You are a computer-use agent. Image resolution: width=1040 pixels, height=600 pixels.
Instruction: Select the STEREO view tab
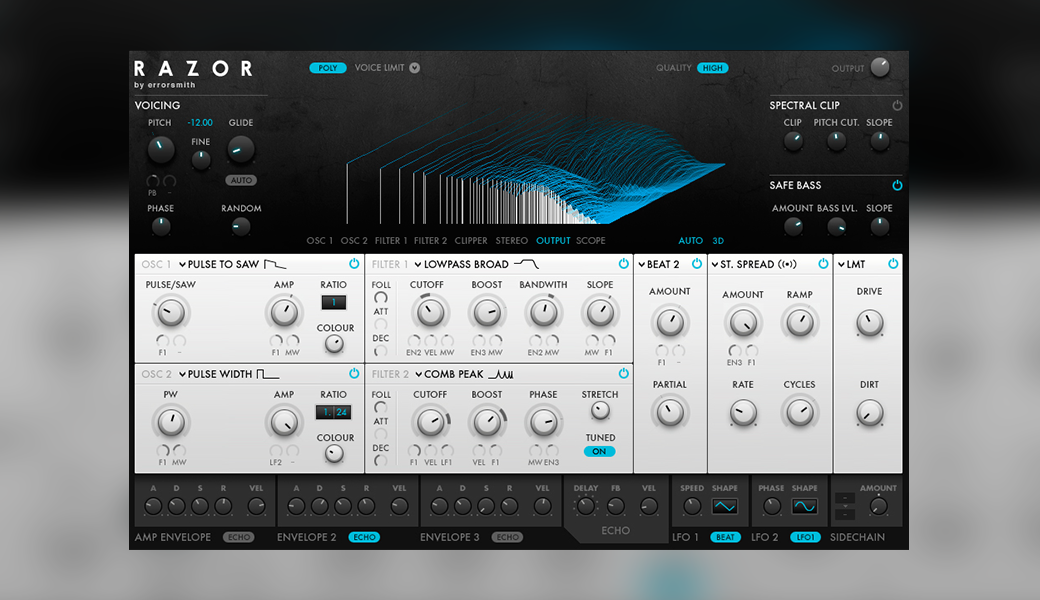click(511, 241)
